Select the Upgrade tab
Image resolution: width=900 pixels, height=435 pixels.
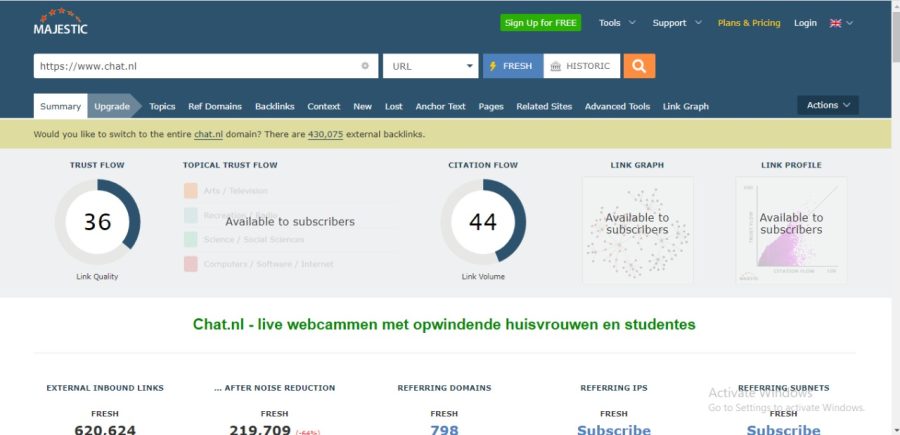112,106
